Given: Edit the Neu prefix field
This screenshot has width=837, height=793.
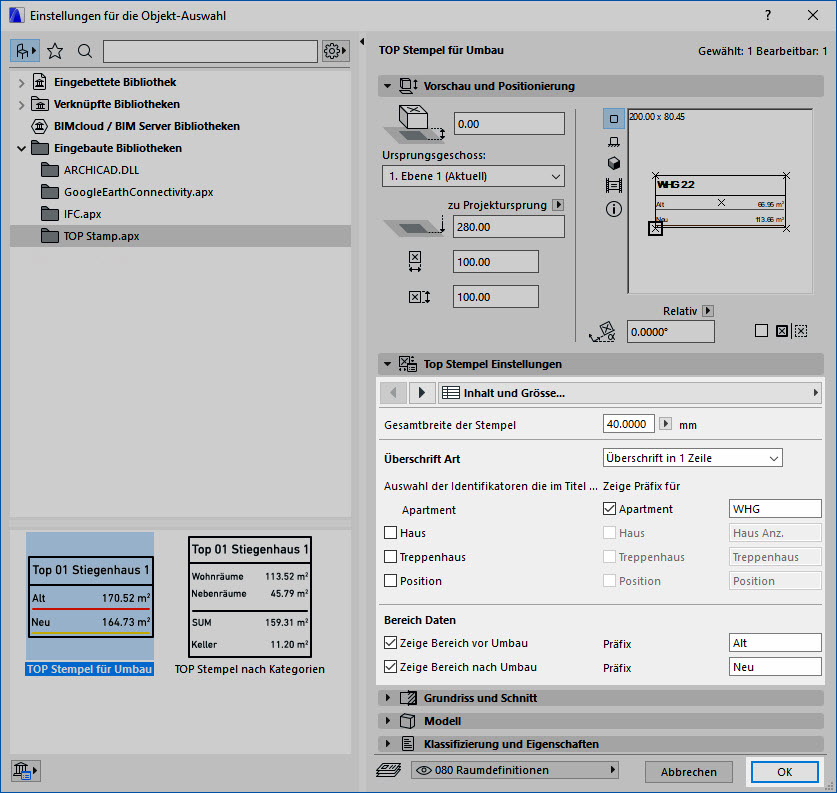Looking at the screenshot, I should pos(775,667).
